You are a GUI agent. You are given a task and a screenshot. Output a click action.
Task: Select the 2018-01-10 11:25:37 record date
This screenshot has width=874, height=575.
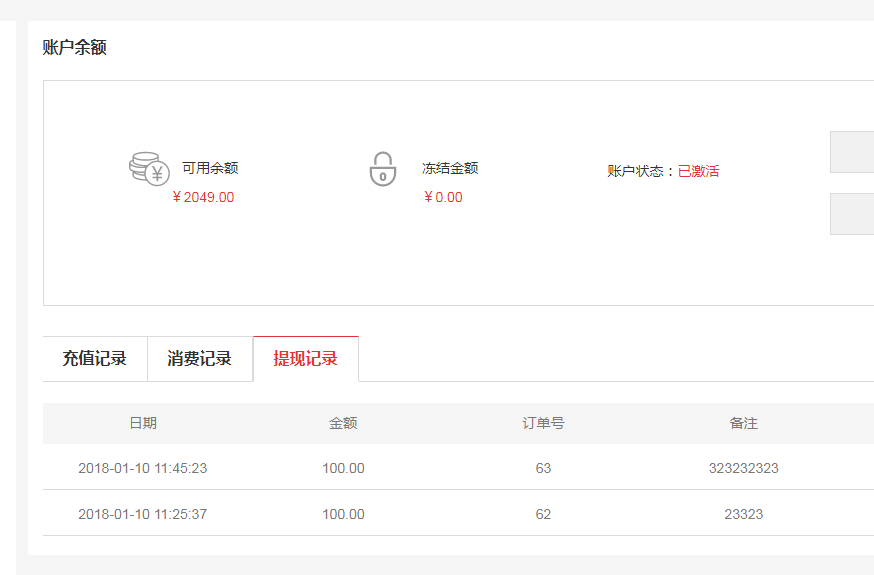pyautogui.click(x=143, y=514)
